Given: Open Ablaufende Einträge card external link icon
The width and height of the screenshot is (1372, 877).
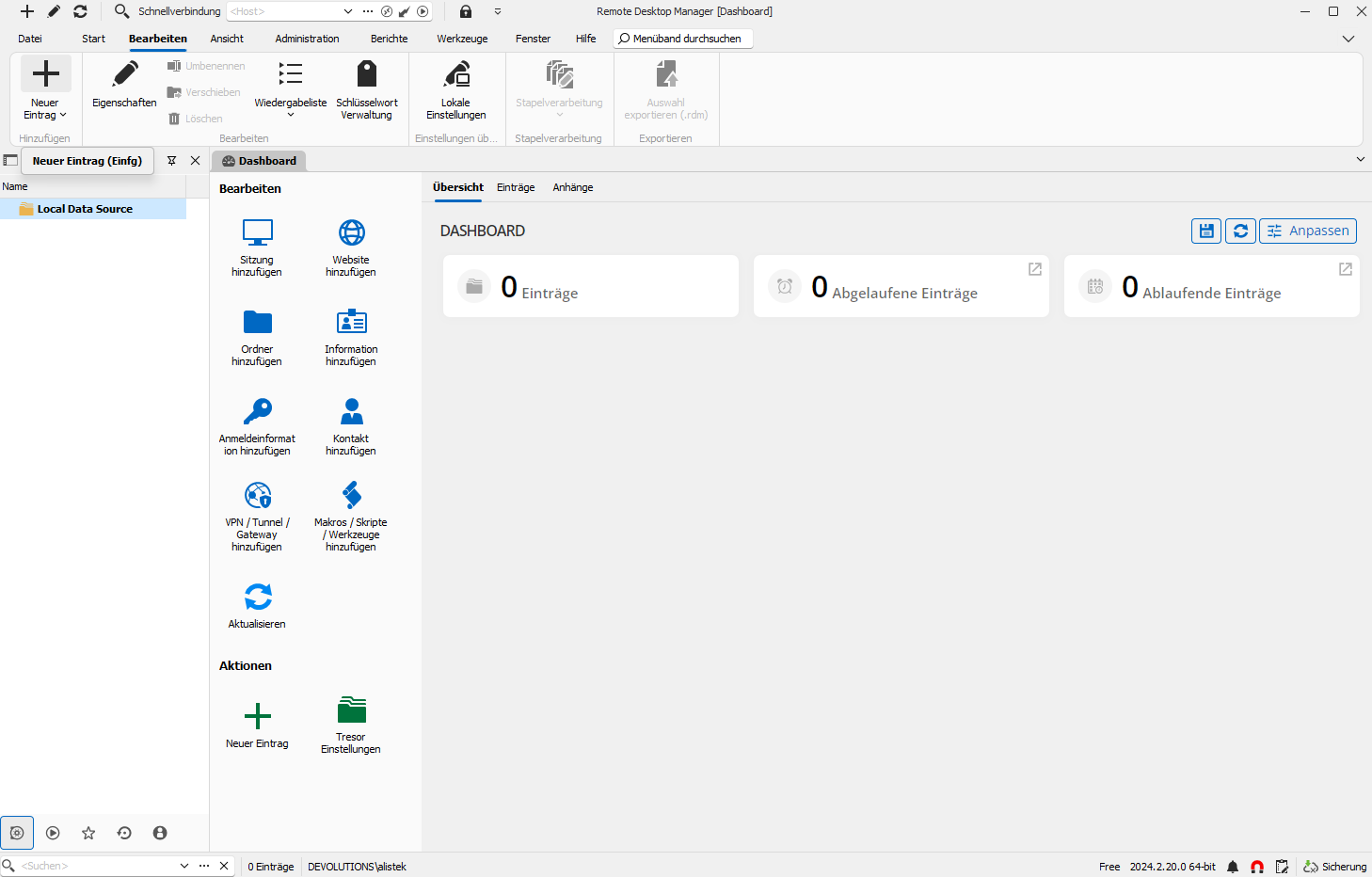Looking at the screenshot, I should 1346,269.
